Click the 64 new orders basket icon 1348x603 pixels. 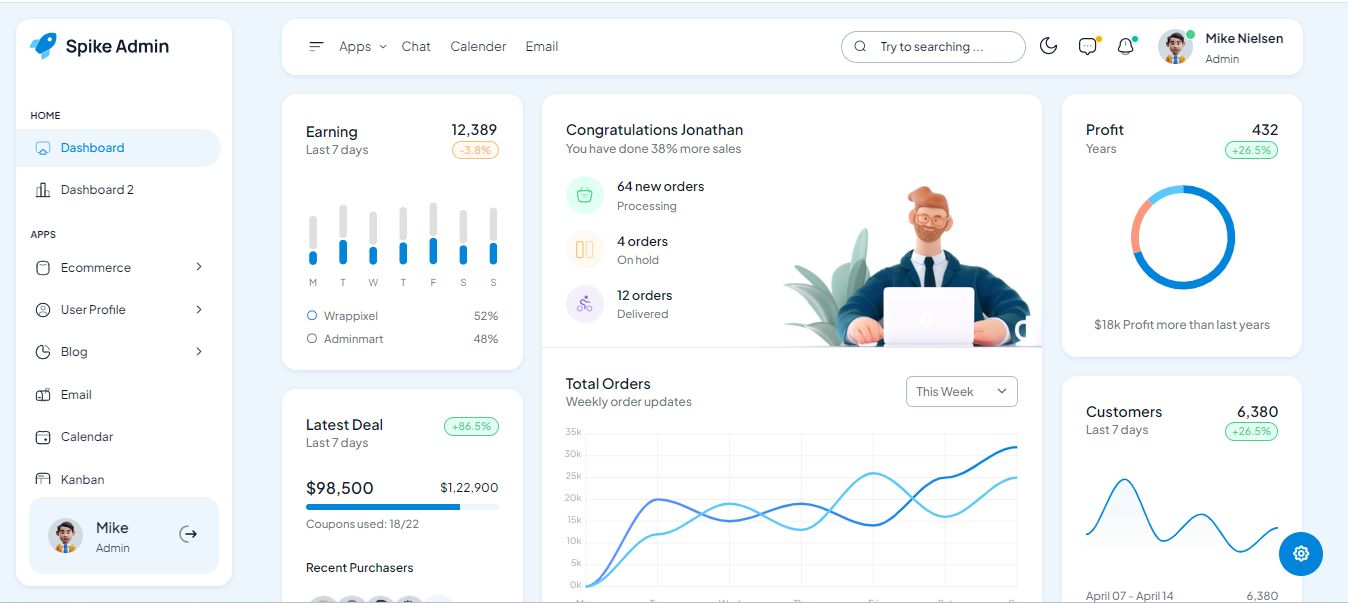(585, 195)
